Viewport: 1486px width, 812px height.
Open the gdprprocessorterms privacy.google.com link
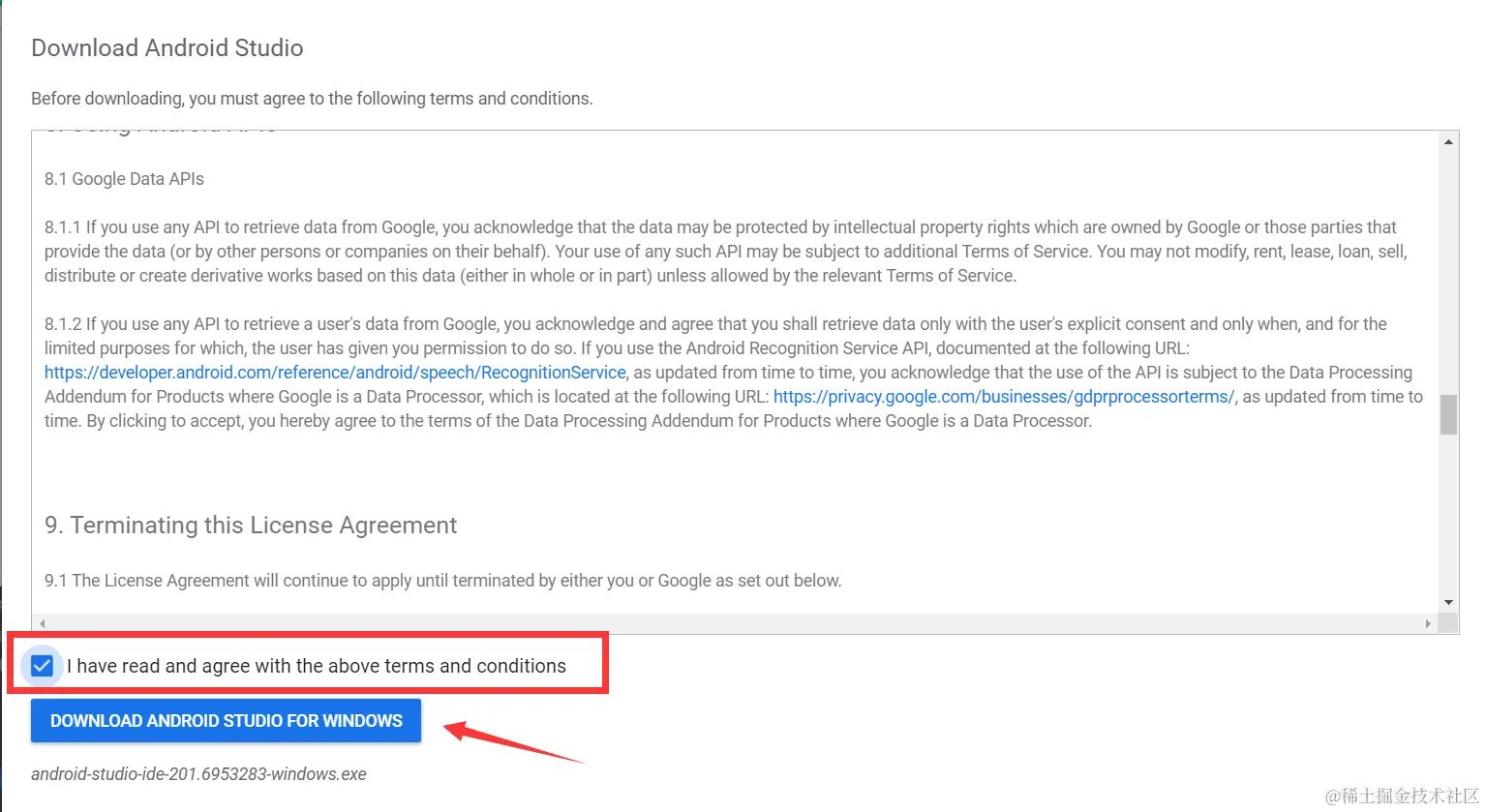1004,397
